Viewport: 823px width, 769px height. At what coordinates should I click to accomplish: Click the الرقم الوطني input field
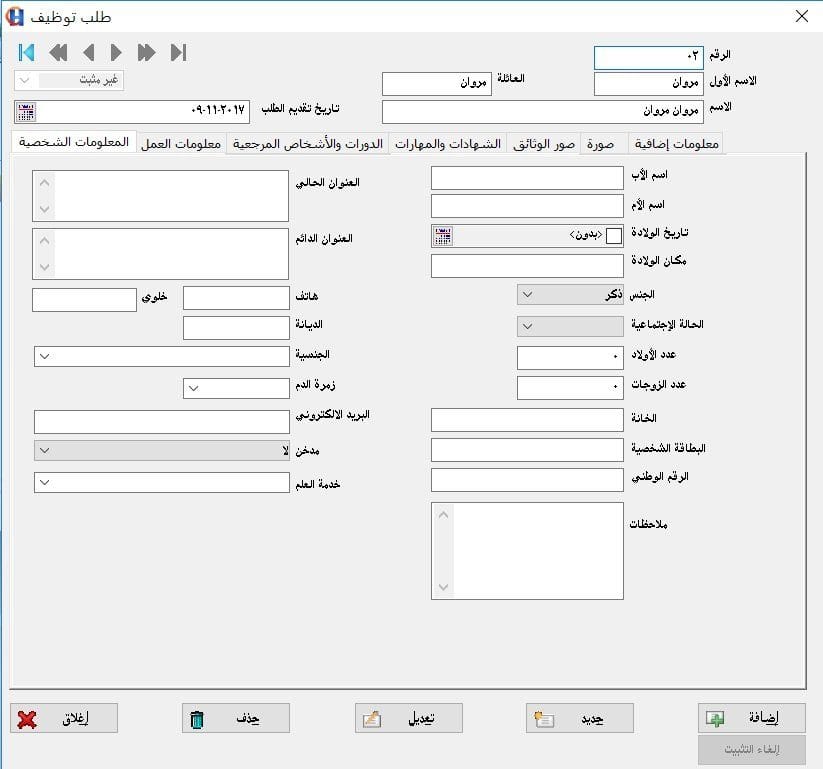[527, 480]
